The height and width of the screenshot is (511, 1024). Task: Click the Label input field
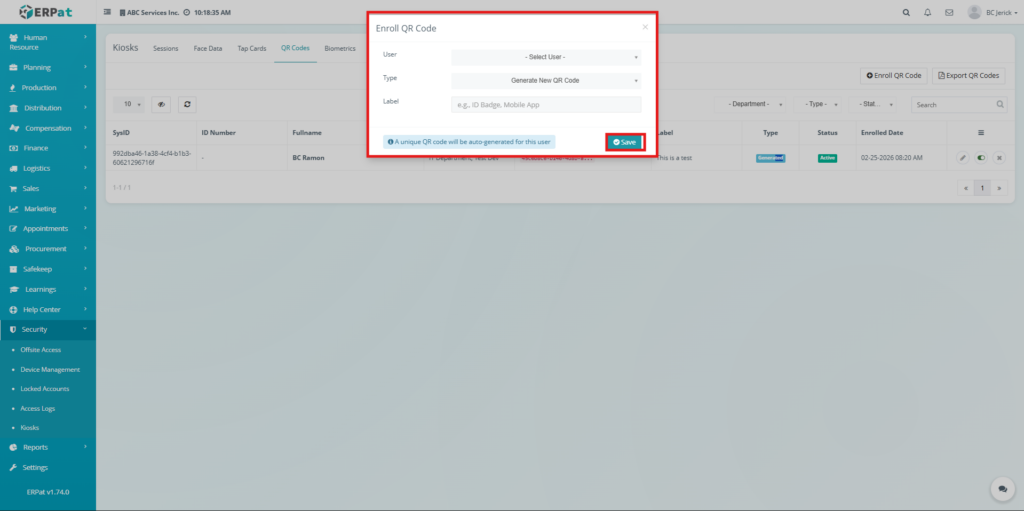pyautogui.click(x=546, y=104)
